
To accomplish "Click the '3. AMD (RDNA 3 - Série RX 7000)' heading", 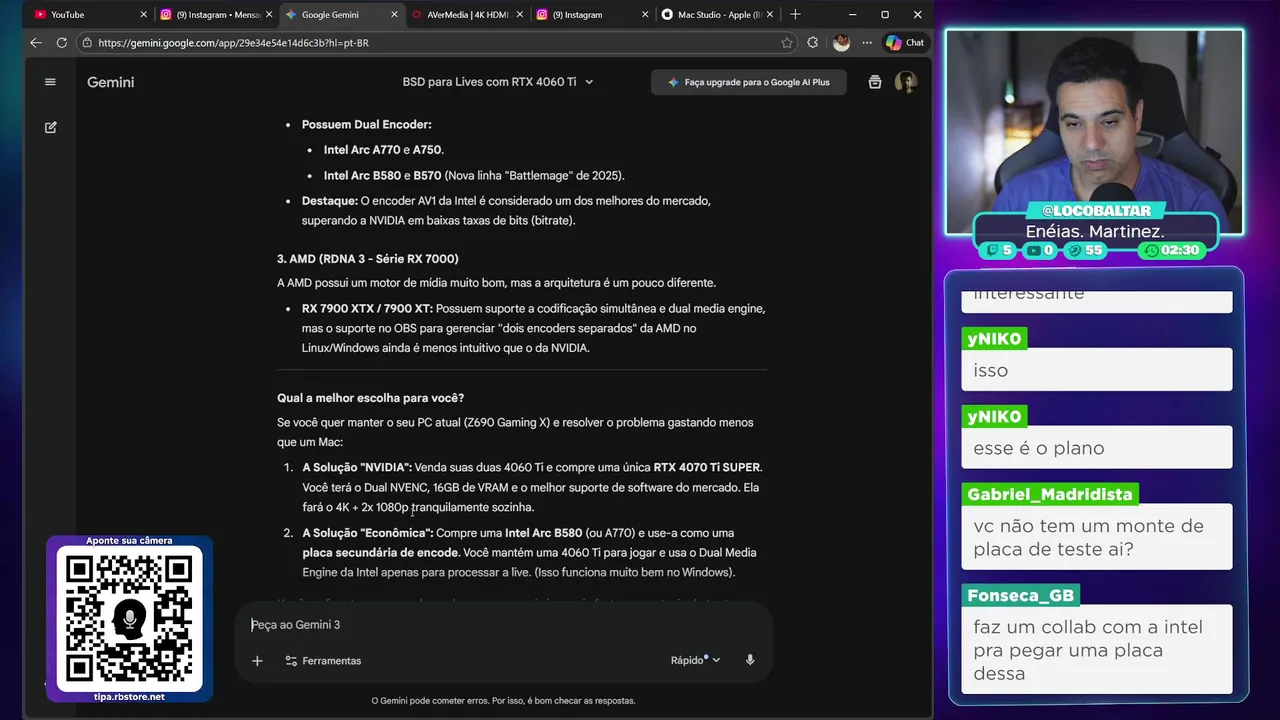I will click(368, 259).
